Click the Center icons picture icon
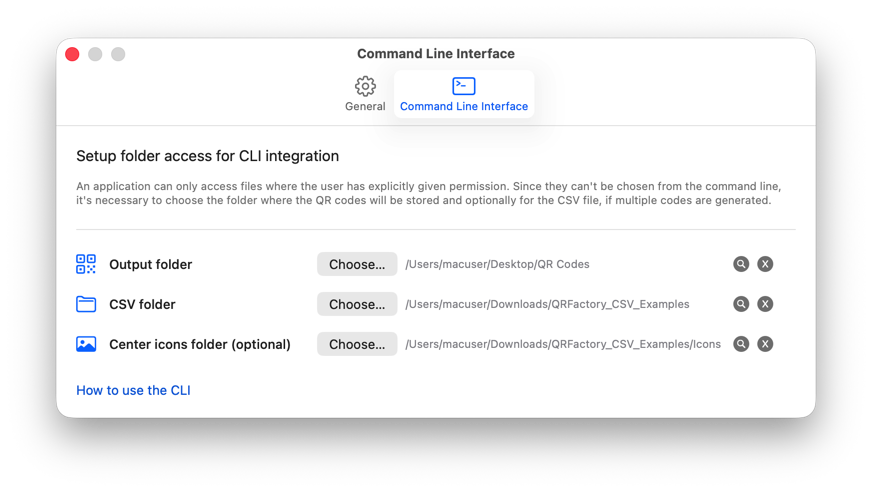Image resolution: width=872 pixels, height=492 pixels. click(86, 344)
